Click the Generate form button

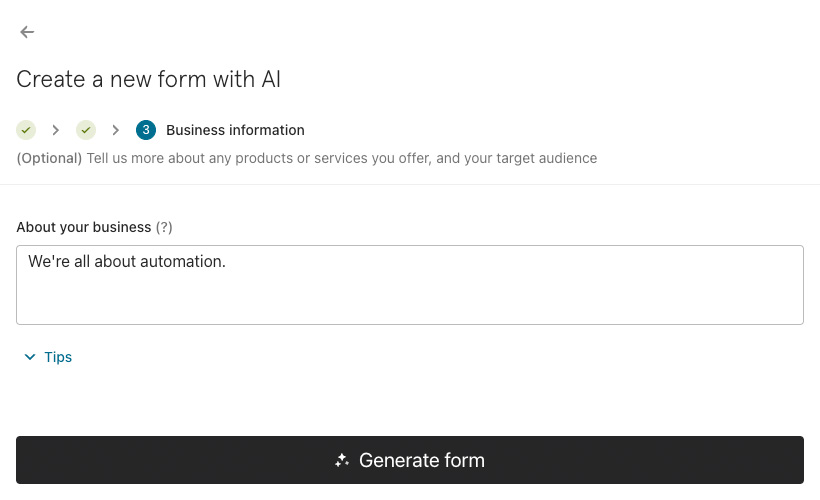click(x=410, y=460)
